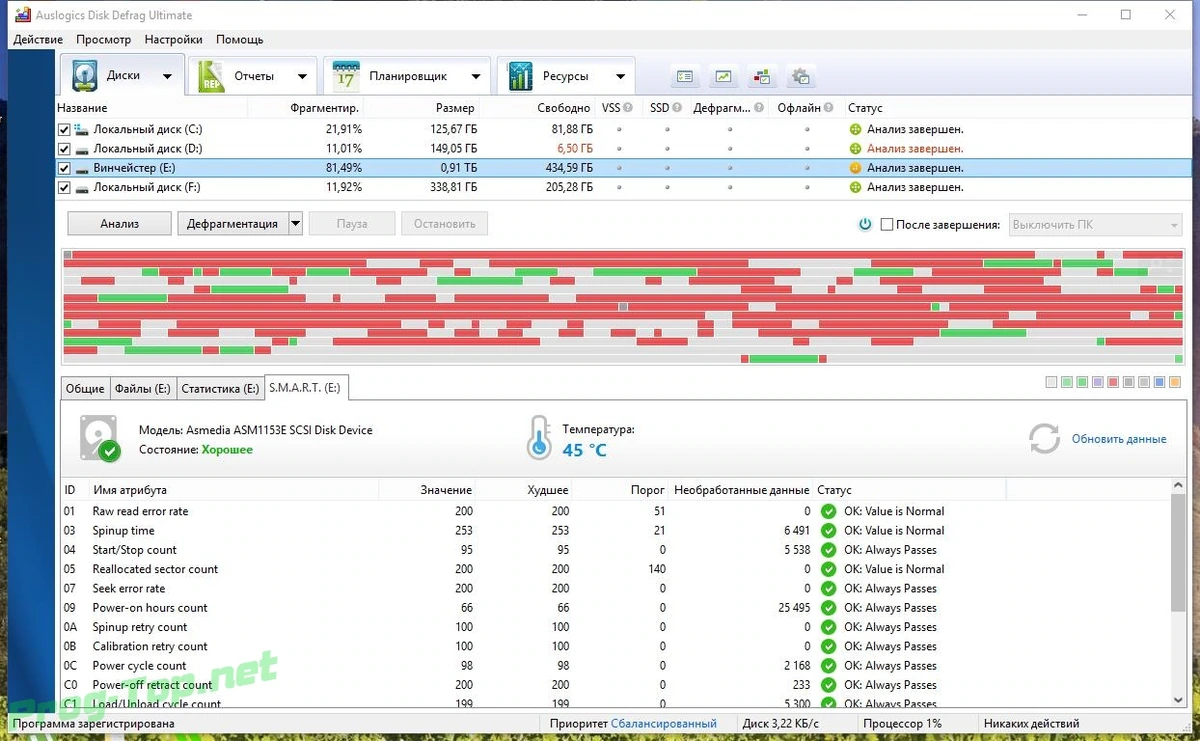Viewport: 1200px width, 741px height.
Task: Select the red legend color swatch
Action: tap(1113, 382)
